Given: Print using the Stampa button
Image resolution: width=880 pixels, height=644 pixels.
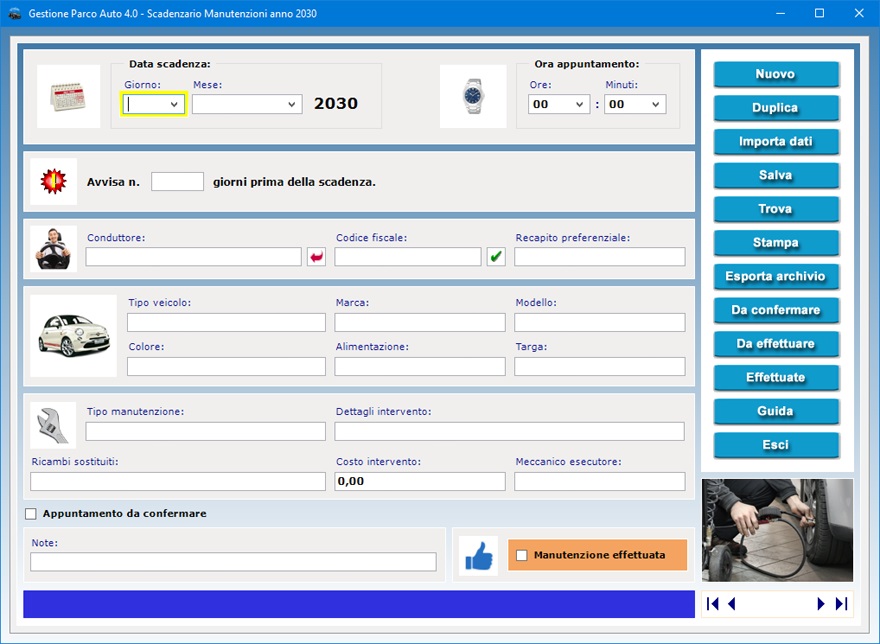Looking at the screenshot, I should 776,243.
